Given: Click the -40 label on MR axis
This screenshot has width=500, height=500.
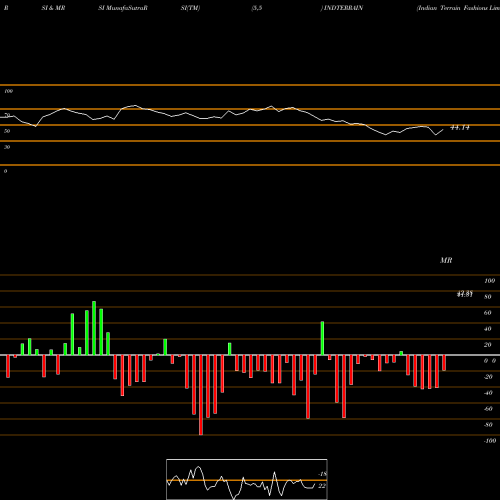Looking at the screenshot, I should tap(488, 393).
